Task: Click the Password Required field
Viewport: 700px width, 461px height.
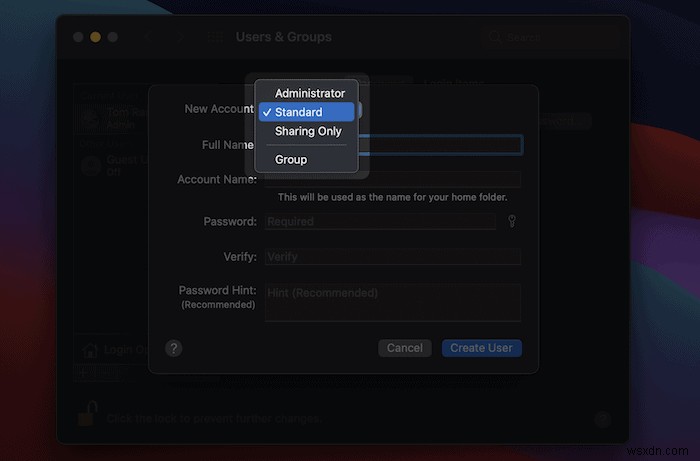Action: 380,221
